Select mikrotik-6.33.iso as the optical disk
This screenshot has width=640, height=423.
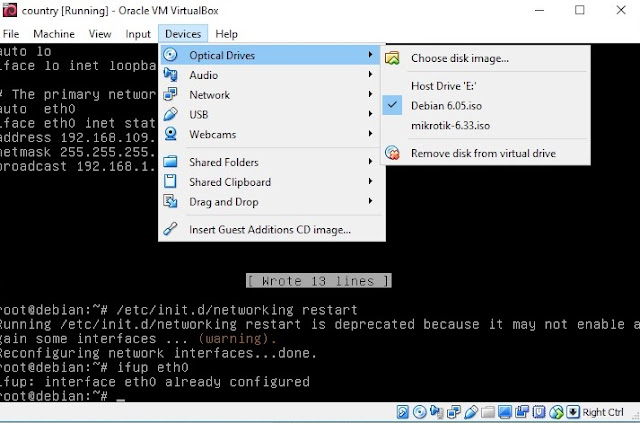(486, 125)
